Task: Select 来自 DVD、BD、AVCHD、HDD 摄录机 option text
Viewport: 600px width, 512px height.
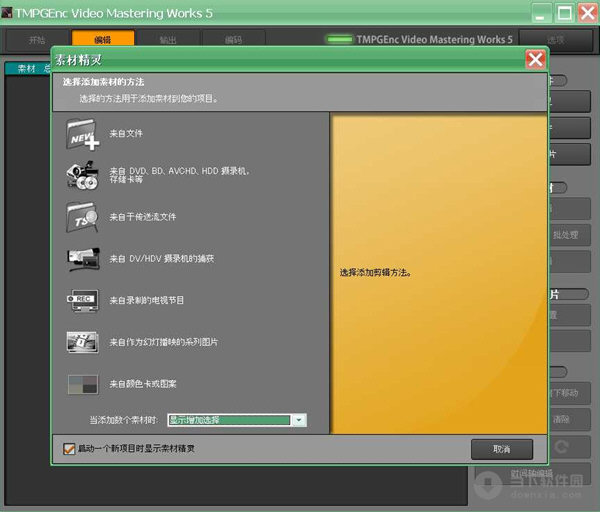Action: coord(179,175)
